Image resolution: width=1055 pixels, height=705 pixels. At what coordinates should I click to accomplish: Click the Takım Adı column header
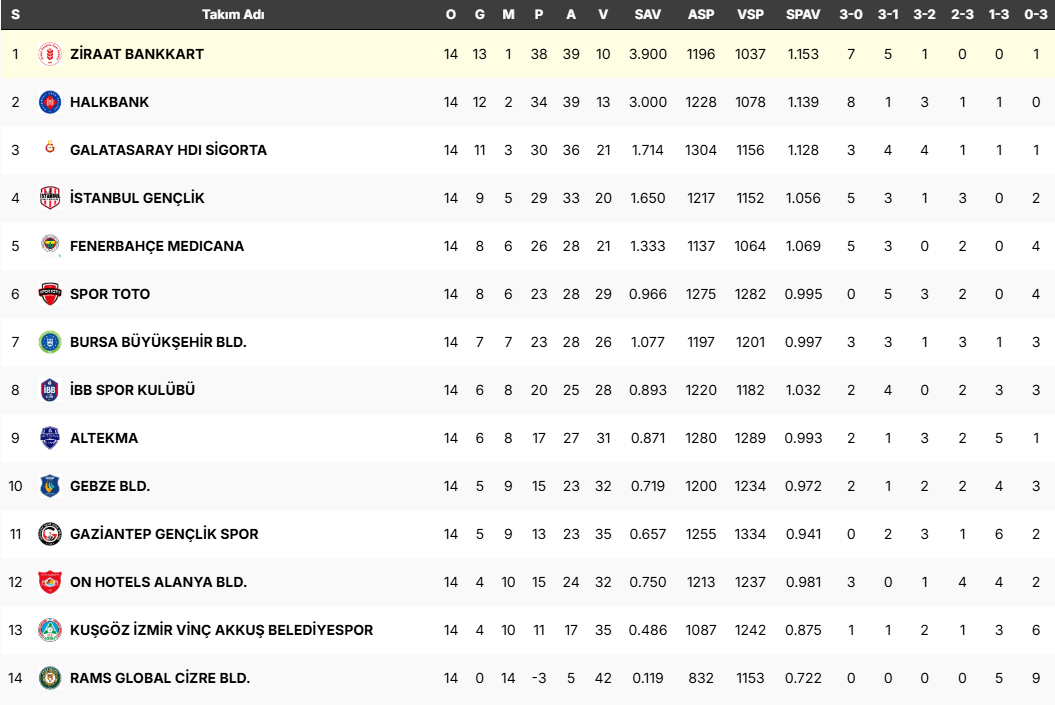(233, 15)
